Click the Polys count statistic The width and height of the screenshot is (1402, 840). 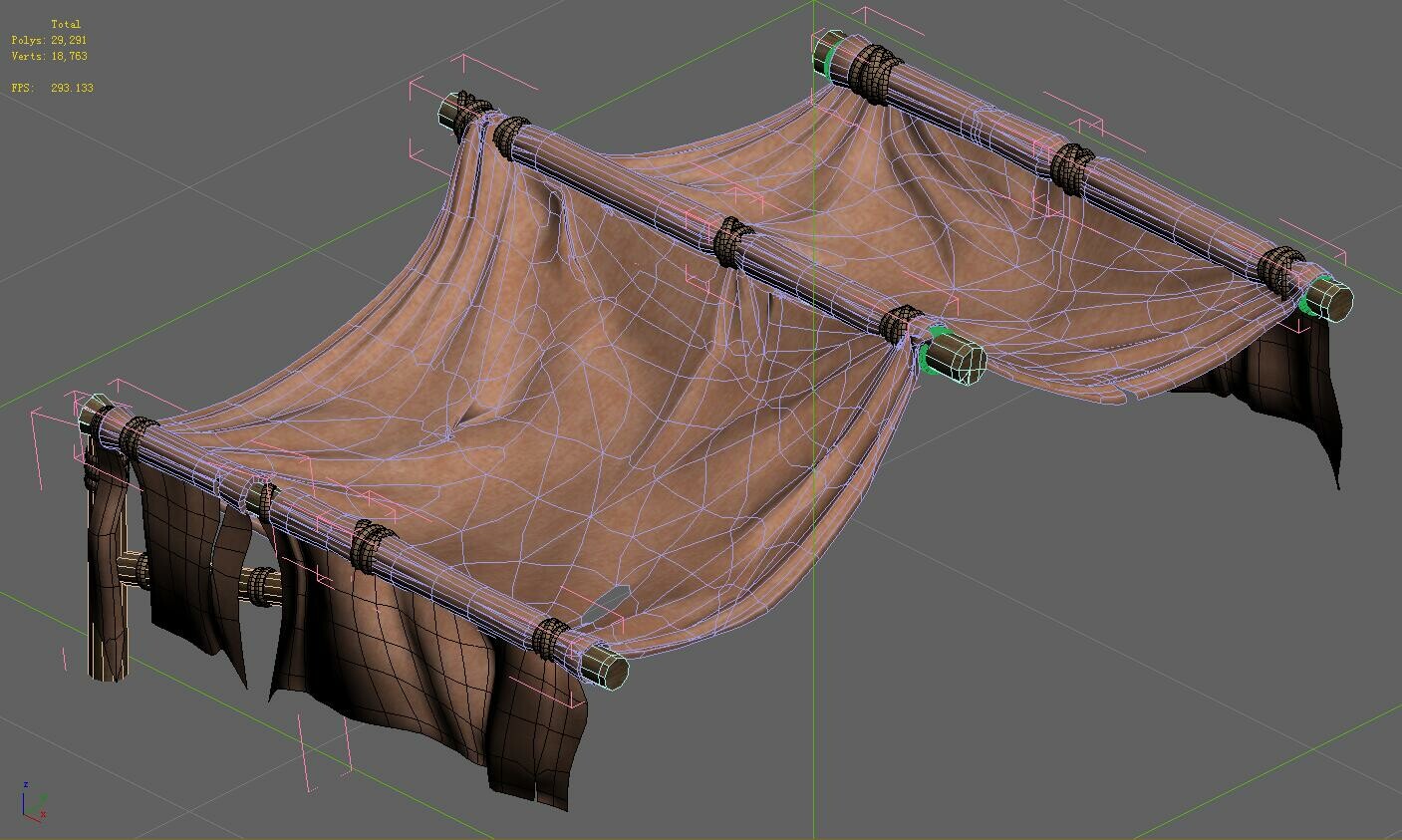48,40
